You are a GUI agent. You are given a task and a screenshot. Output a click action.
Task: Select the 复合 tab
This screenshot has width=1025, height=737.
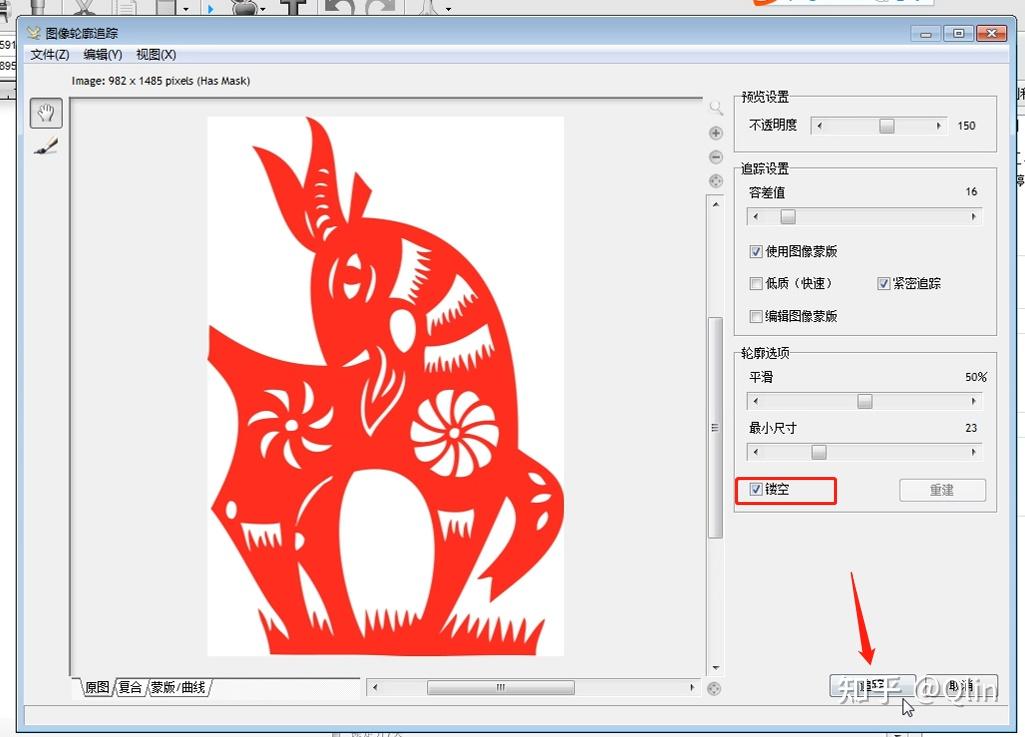[x=129, y=687]
